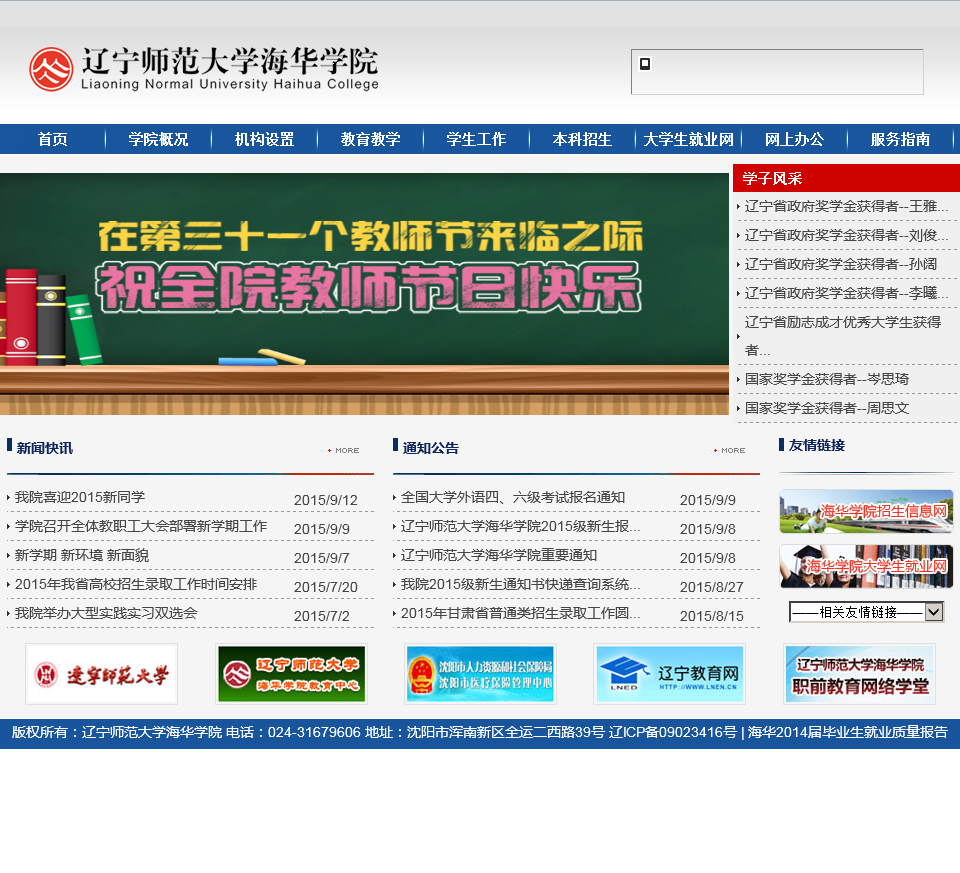This screenshot has height=873, width=960.
Task: Click MORE next to 新闻快讯
Action: tap(344, 450)
